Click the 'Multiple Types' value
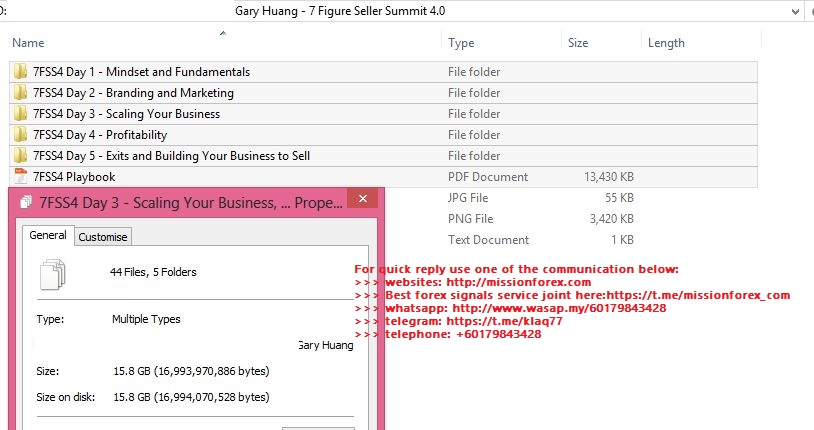814x430 pixels. (x=146, y=319)
